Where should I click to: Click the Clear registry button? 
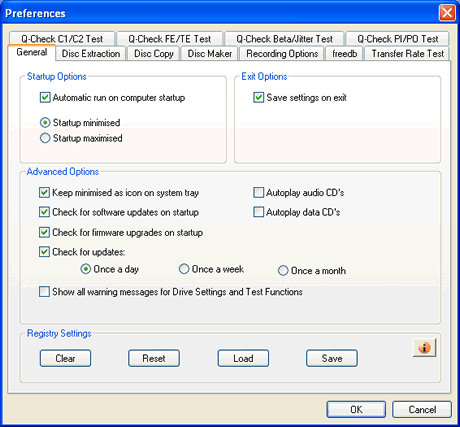coord(65,358)
